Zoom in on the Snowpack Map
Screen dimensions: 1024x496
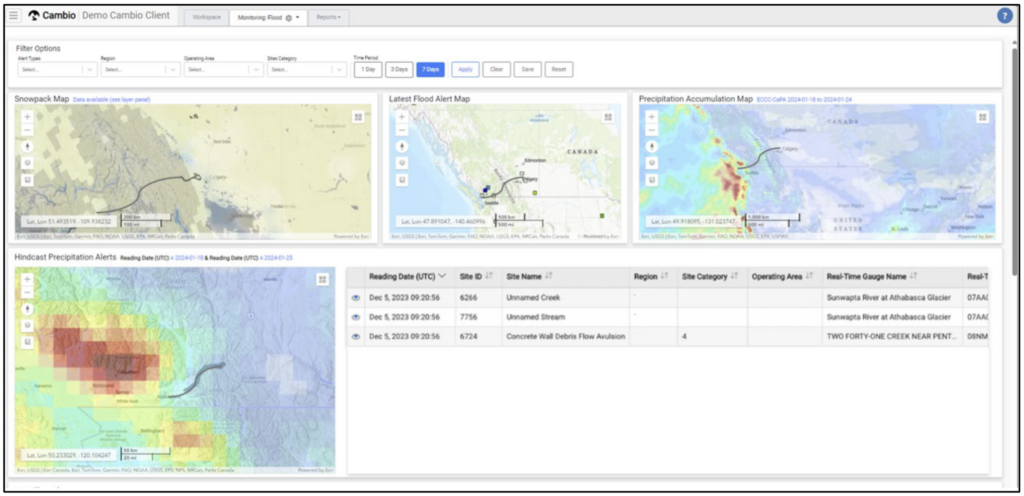coord(27,117)
